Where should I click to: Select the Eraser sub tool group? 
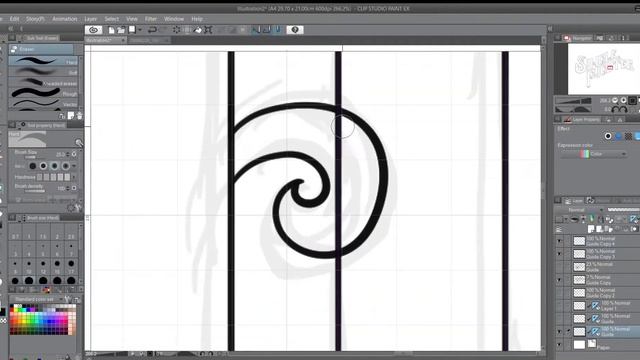(x=41, y=49)
